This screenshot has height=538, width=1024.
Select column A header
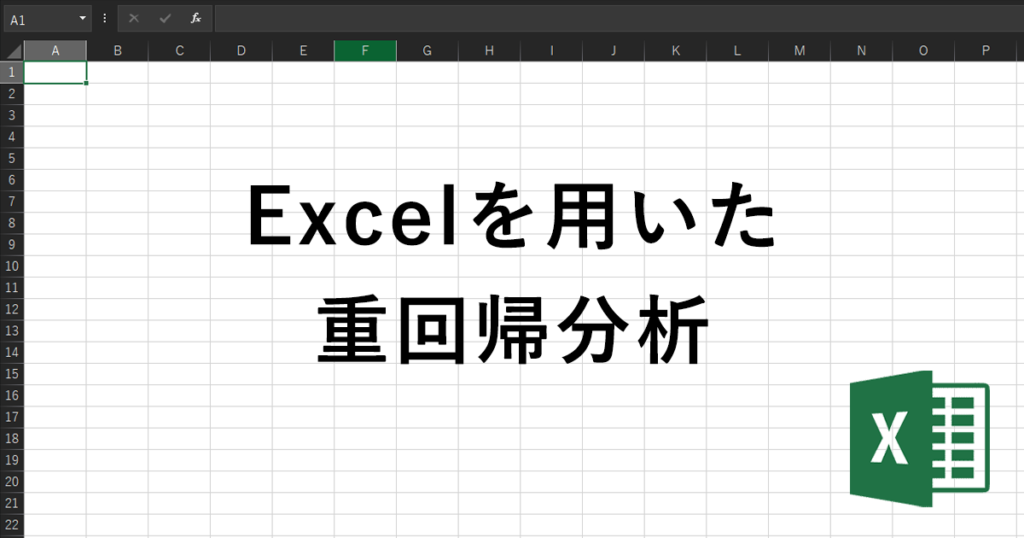55,51
